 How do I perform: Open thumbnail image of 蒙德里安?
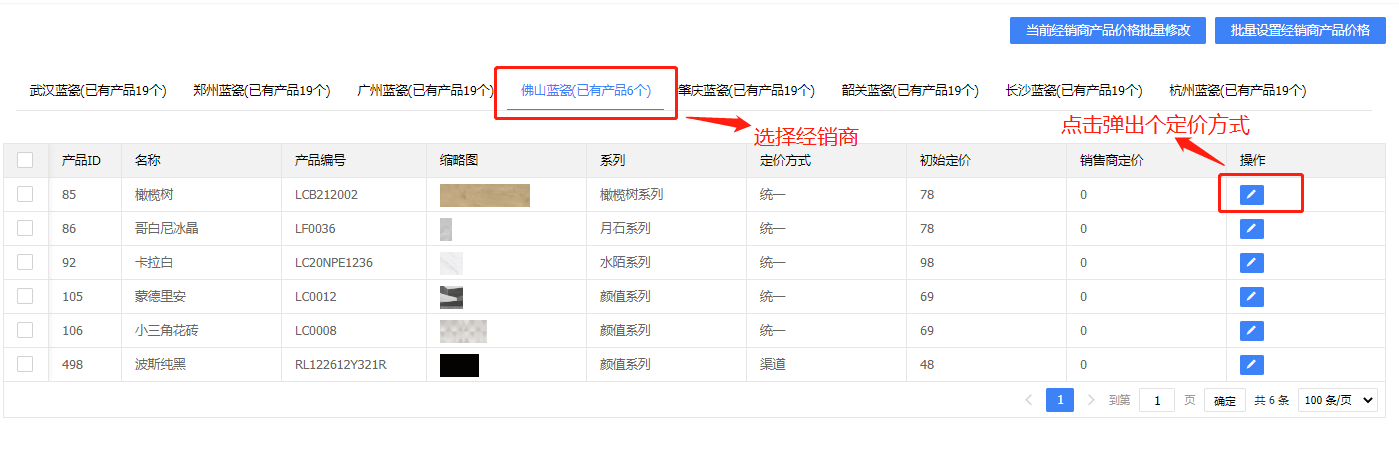[451, 297]
